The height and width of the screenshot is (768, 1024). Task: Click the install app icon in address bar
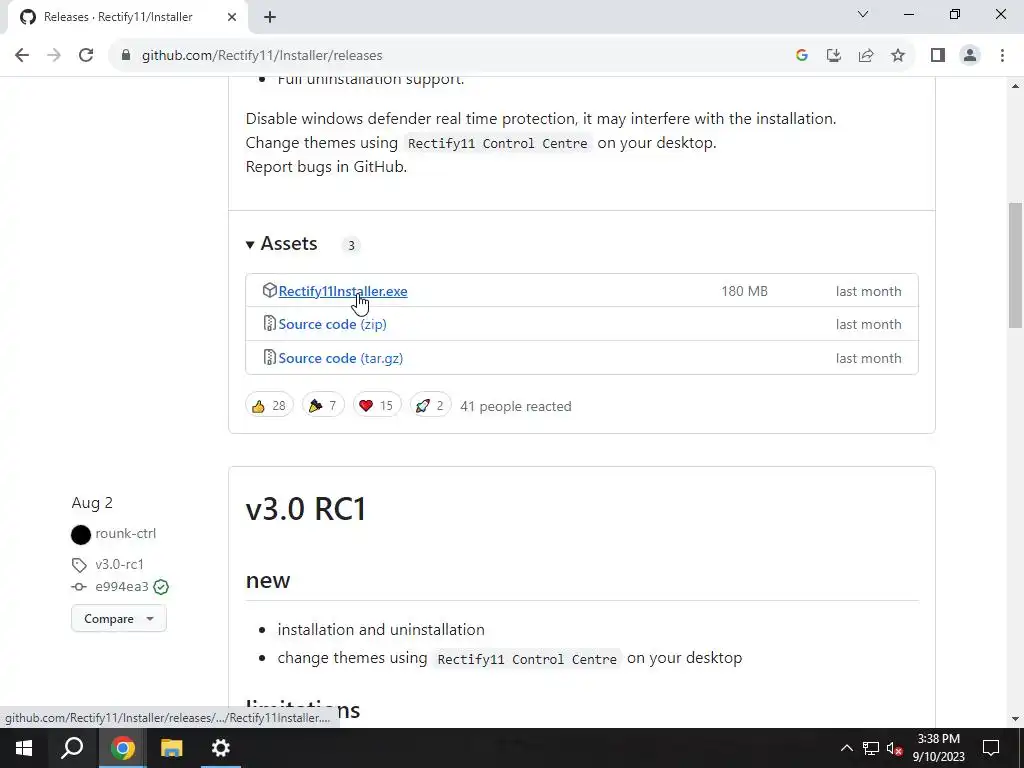point(834,56)
